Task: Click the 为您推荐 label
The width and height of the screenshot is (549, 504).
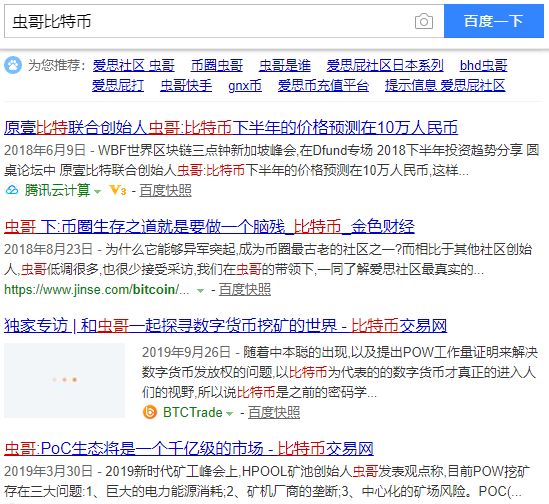Action: (x=57, y=65)
